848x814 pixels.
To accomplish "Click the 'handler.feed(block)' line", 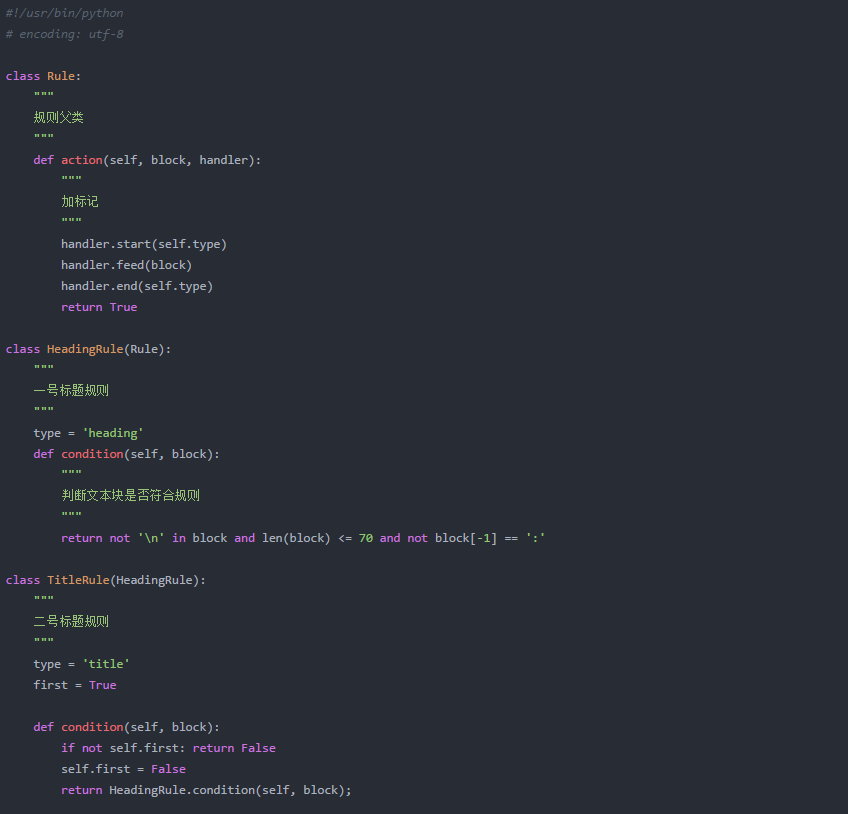I will coord(127,265).
